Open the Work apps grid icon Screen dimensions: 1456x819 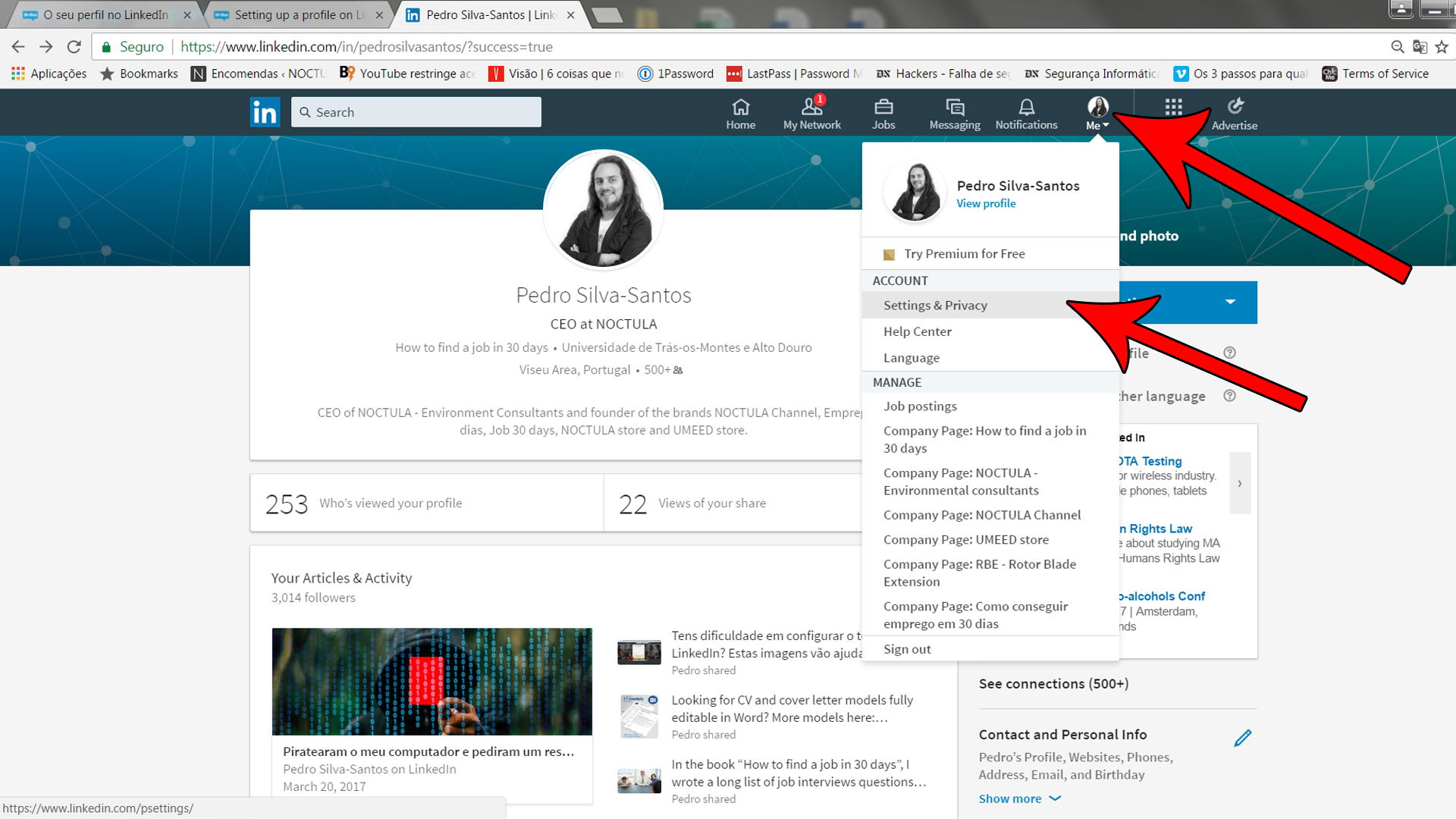[1173, 108]
